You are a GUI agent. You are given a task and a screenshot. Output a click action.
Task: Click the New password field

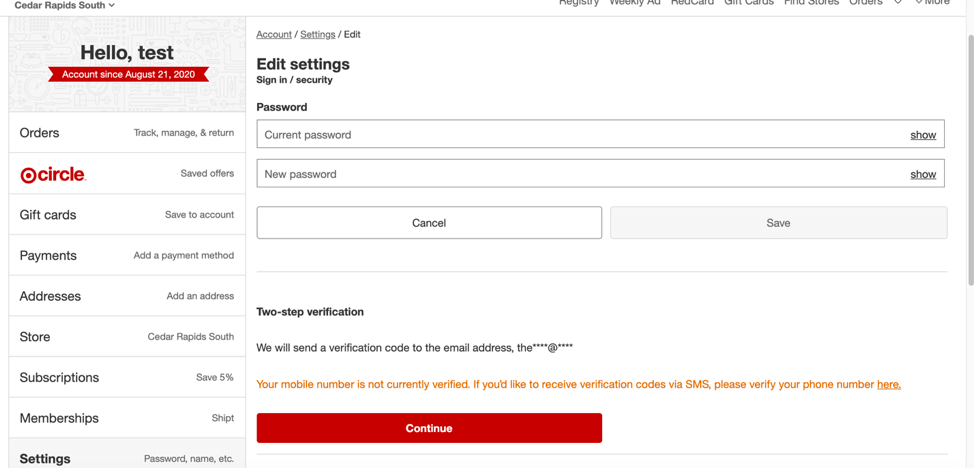tap(580, 174)
